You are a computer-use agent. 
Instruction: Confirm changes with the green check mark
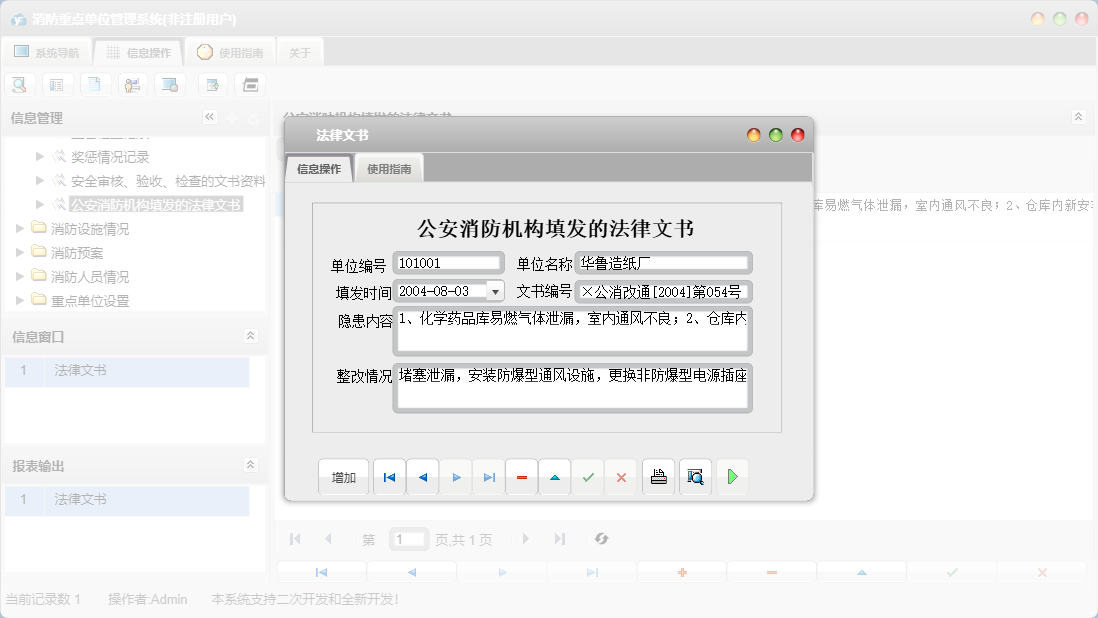click(588, 477)
